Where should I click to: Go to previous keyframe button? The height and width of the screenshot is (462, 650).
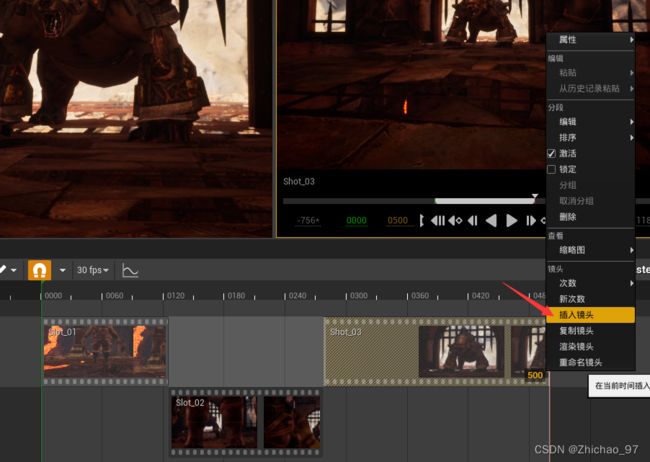click(x=455, y=221)
